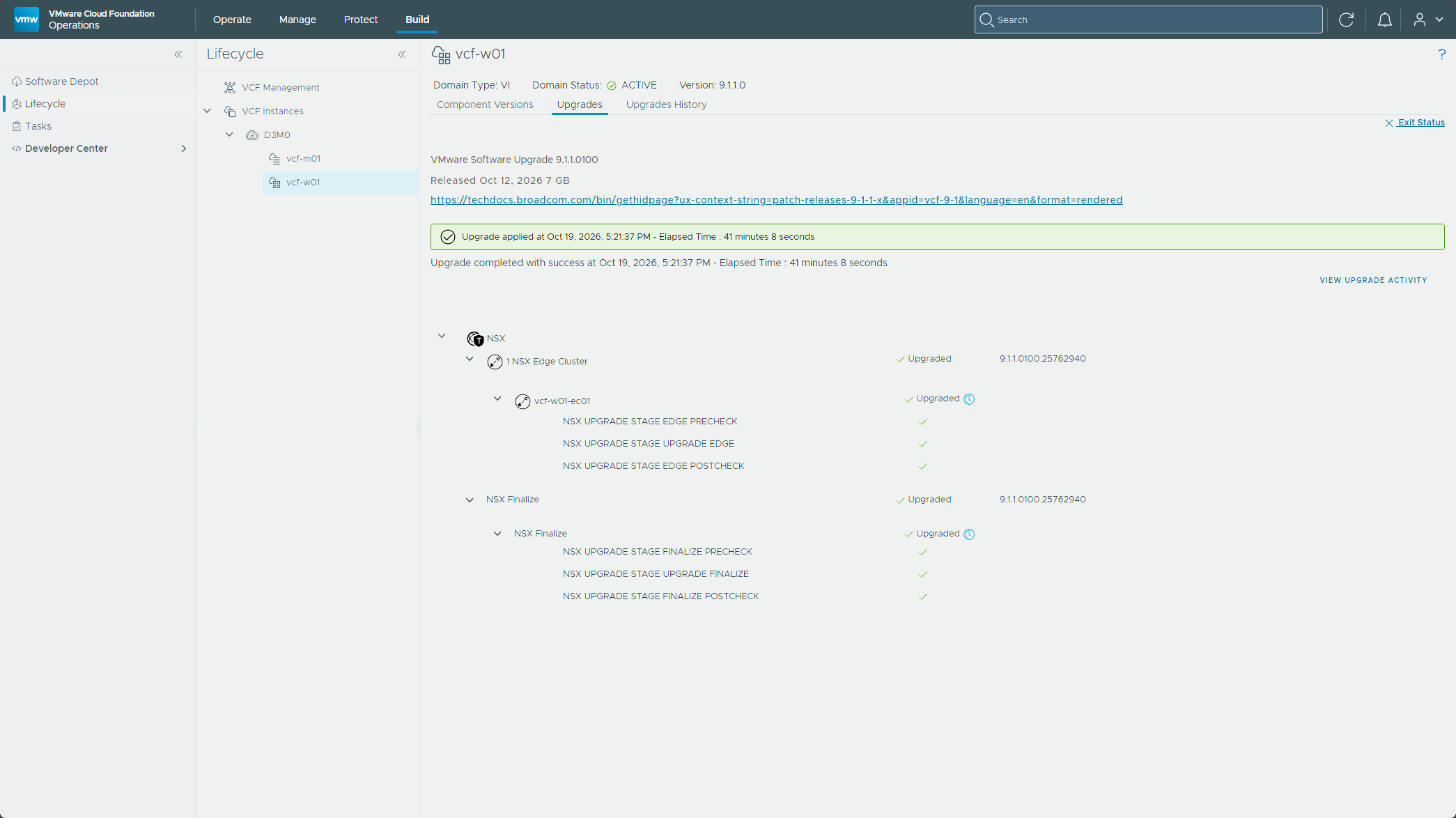The image size is (1456, 818).
Task: Click clock icon next to vcf-w01-ec01 Upgraded
Action: 969,399
